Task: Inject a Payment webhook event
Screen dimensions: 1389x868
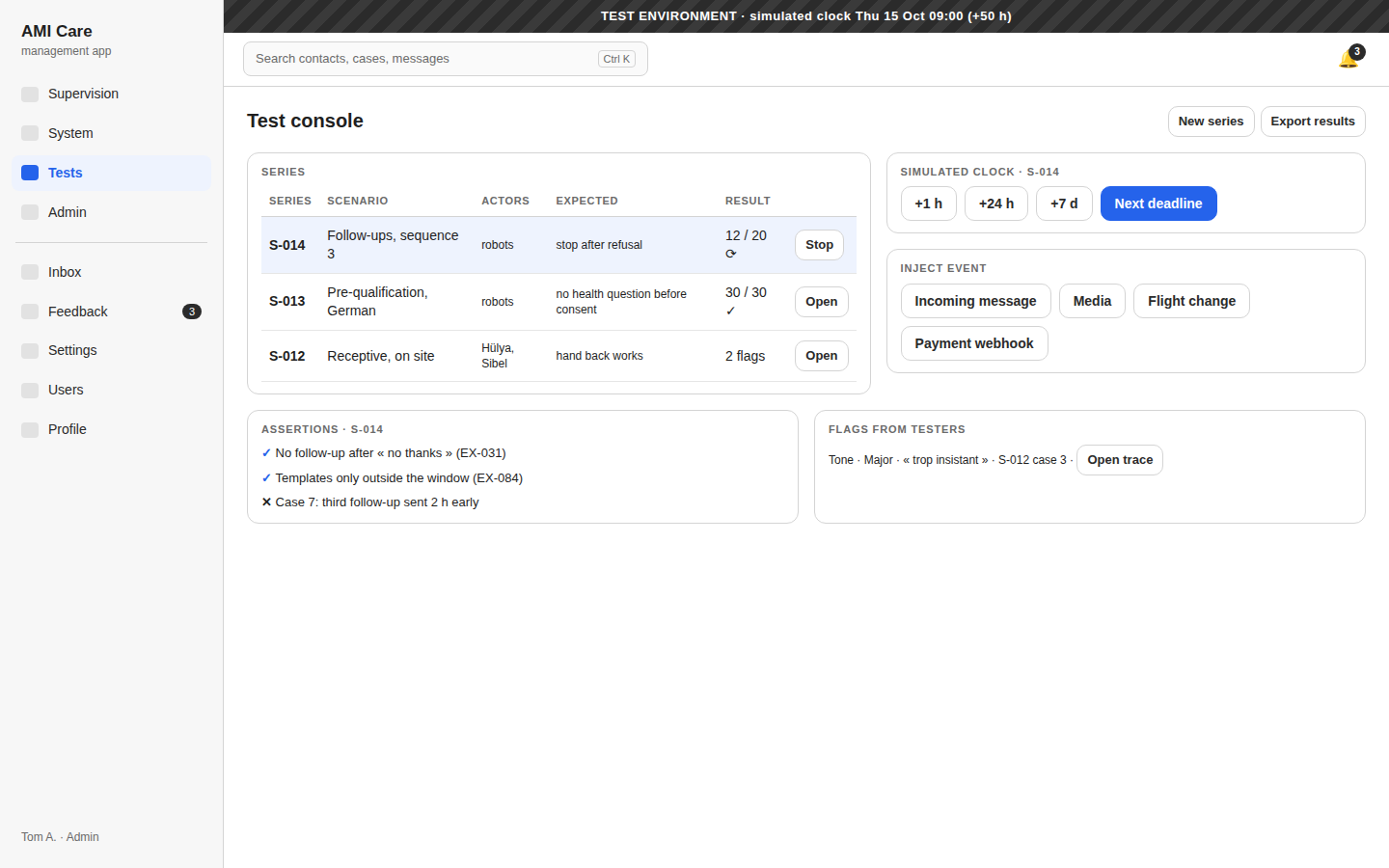Action: [x=973, y=343]
